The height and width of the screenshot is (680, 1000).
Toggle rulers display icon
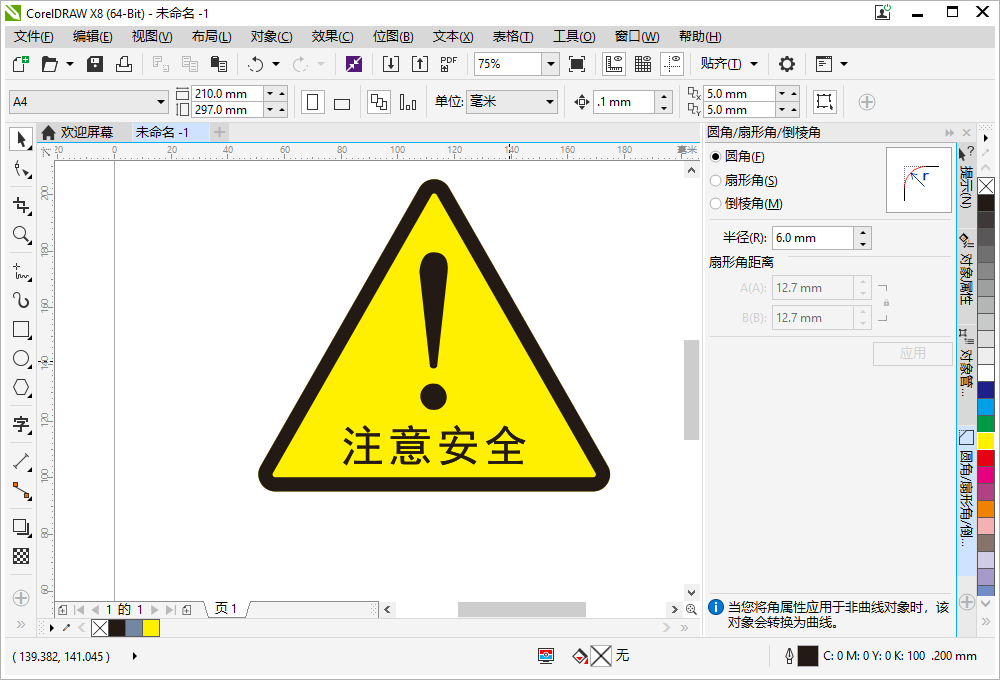pyautogui.click(x=614, y=64)
